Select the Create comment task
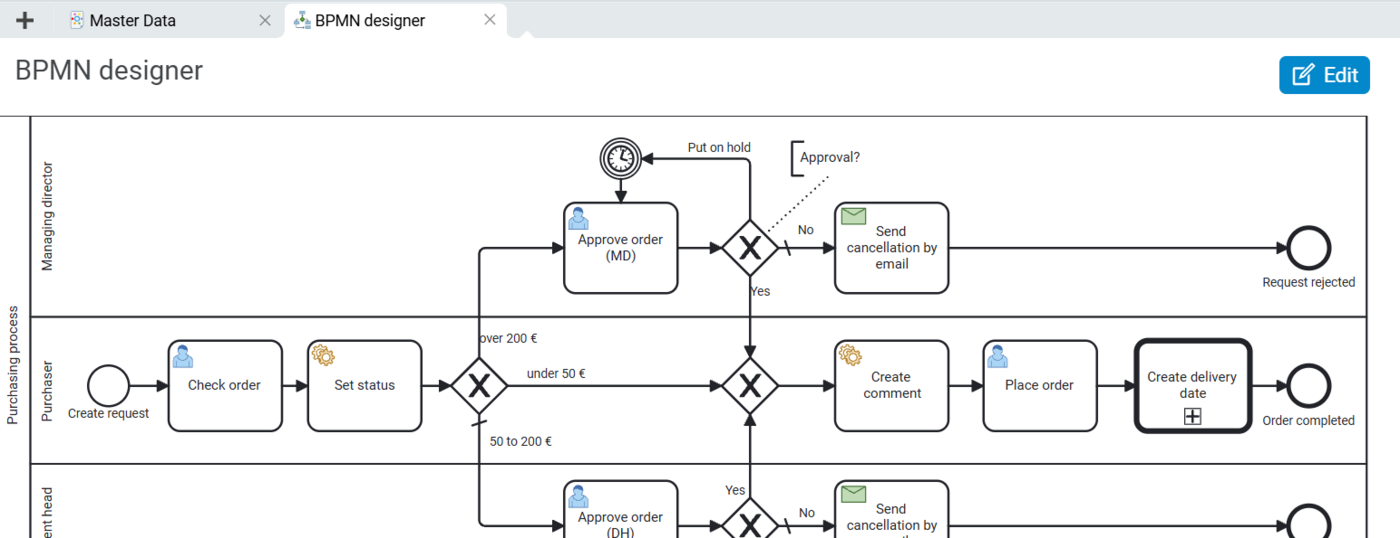The width and height of the screenshot is (1400, 538). [892, 385]
